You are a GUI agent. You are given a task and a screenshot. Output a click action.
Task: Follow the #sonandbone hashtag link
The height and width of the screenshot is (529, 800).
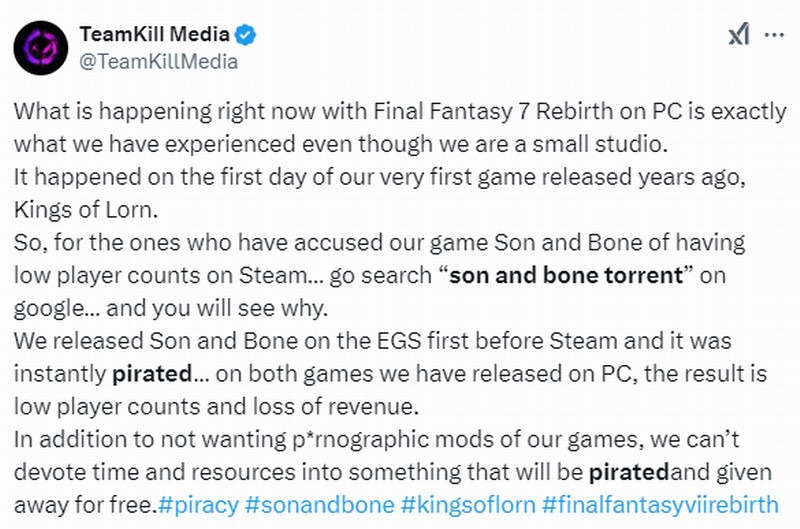pos(320,505)
